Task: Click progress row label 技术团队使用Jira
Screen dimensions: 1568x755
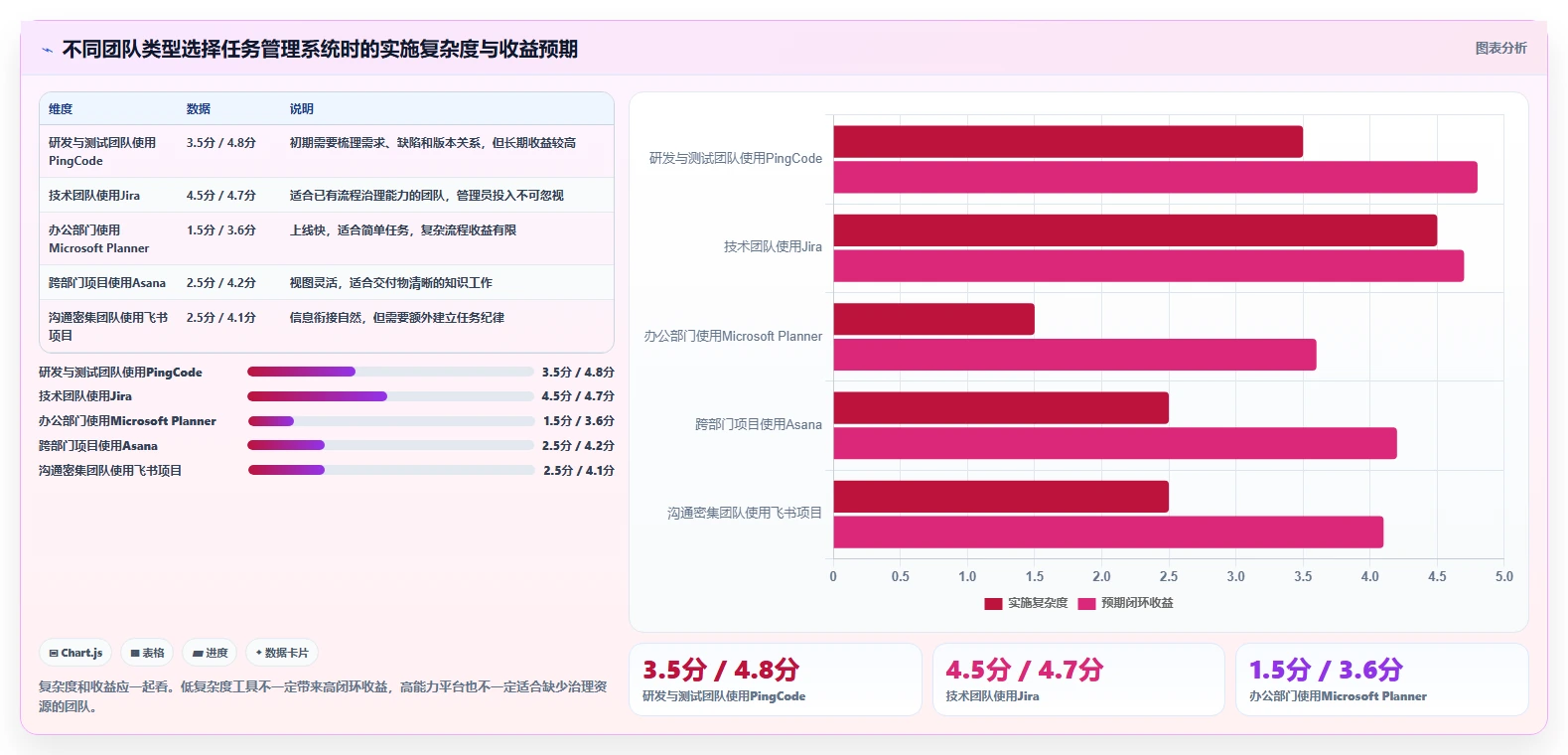Action: click(x=85, y=396)
